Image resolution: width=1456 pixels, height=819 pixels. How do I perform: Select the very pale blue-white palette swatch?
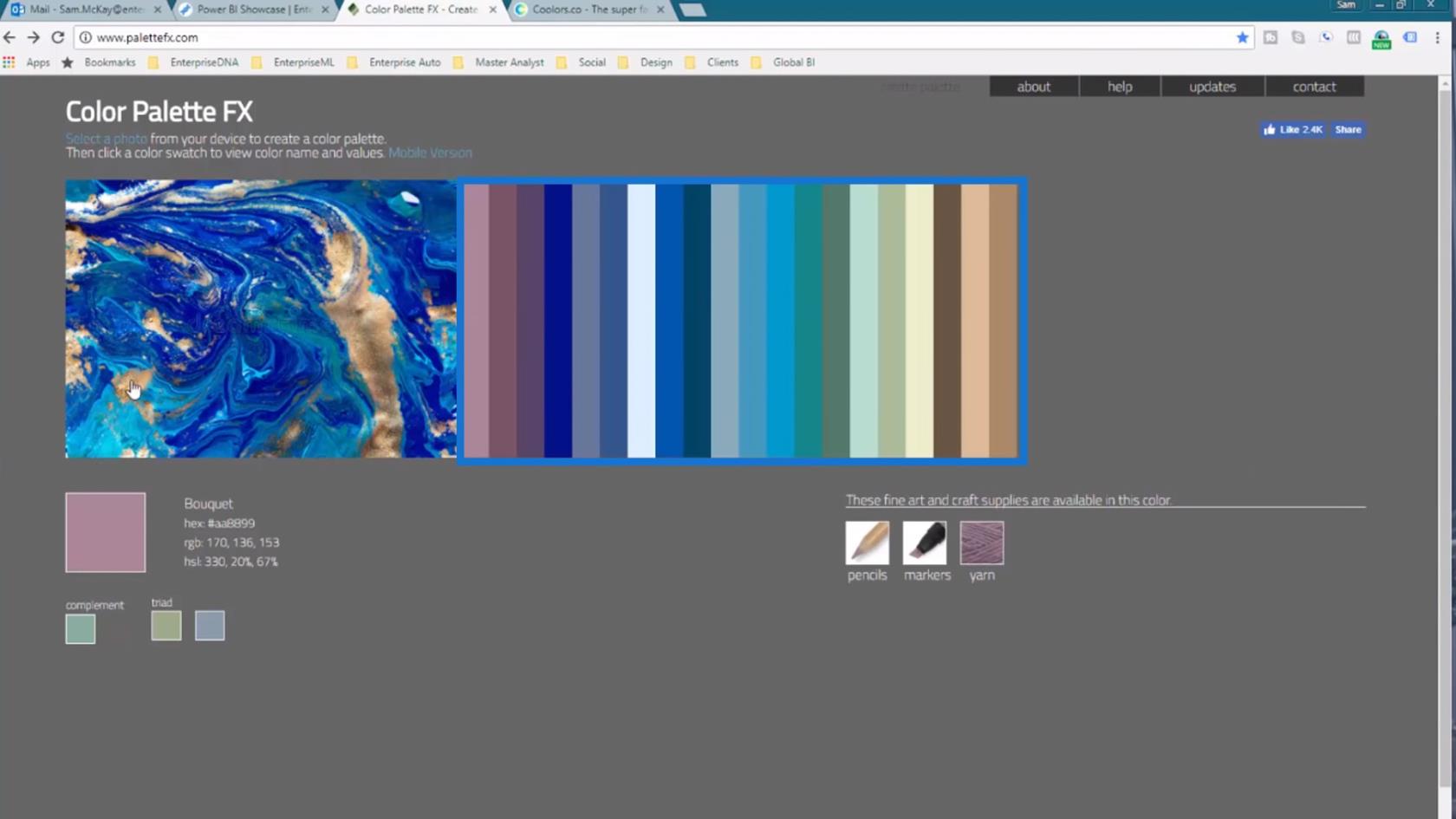tap(641, 321)
